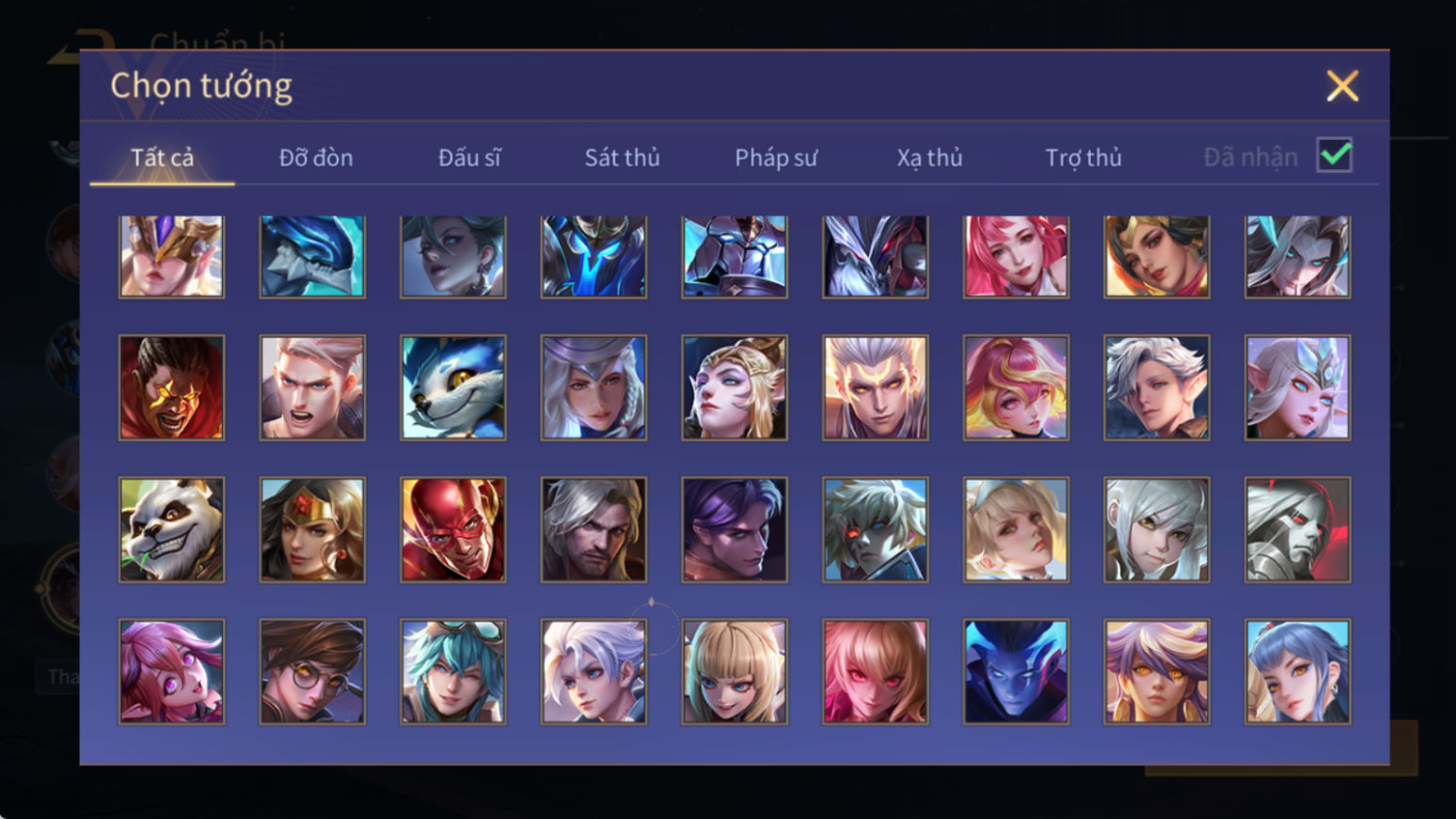Close the Chọn tướng dialog

pos(1342,86)
